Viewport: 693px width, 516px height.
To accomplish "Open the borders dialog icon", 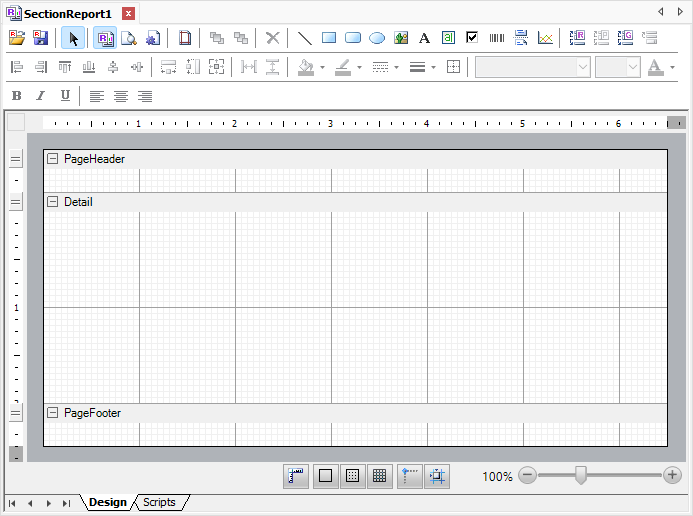I will (x=453, y=67).
